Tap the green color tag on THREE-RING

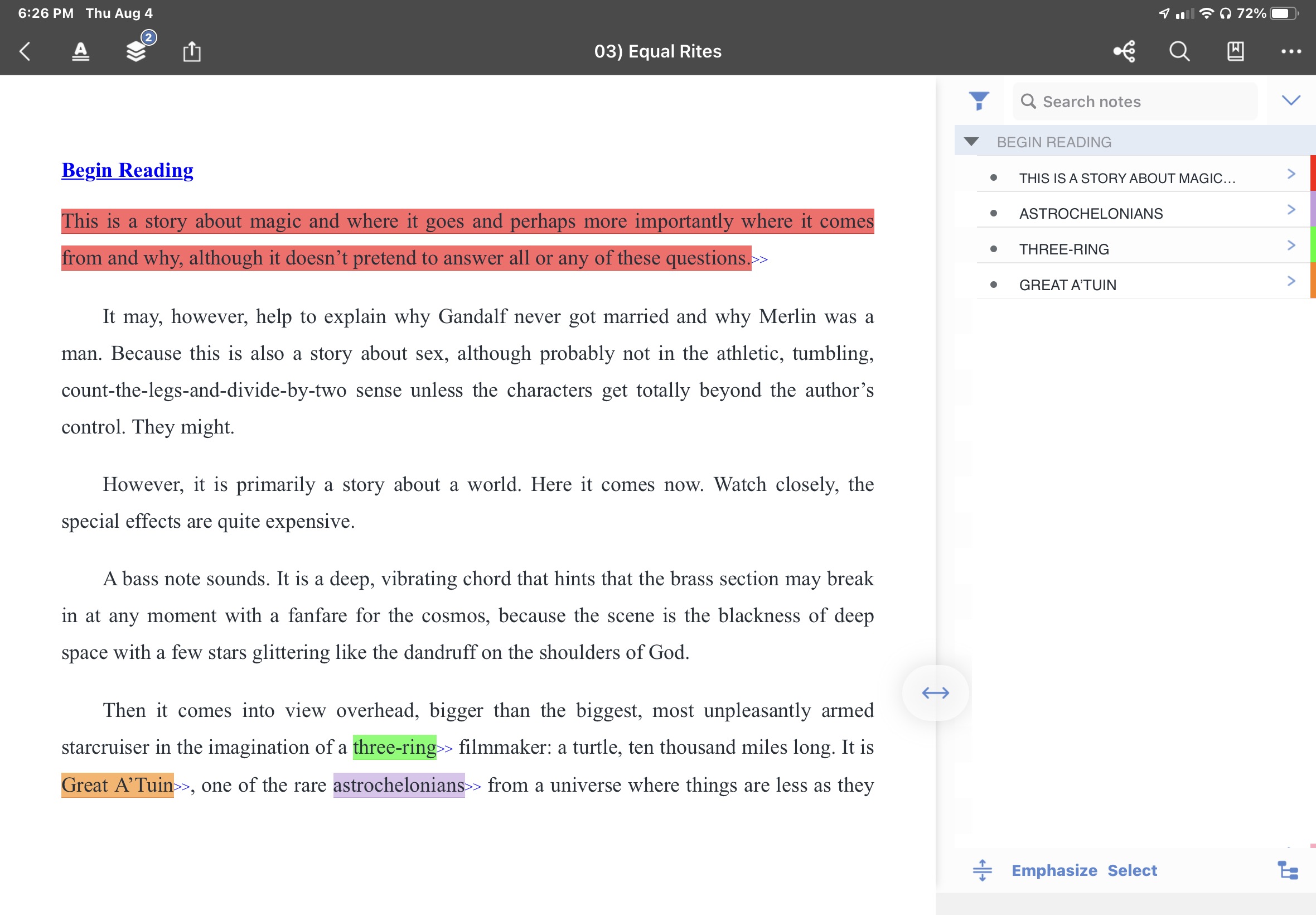tap(1313, 245)
